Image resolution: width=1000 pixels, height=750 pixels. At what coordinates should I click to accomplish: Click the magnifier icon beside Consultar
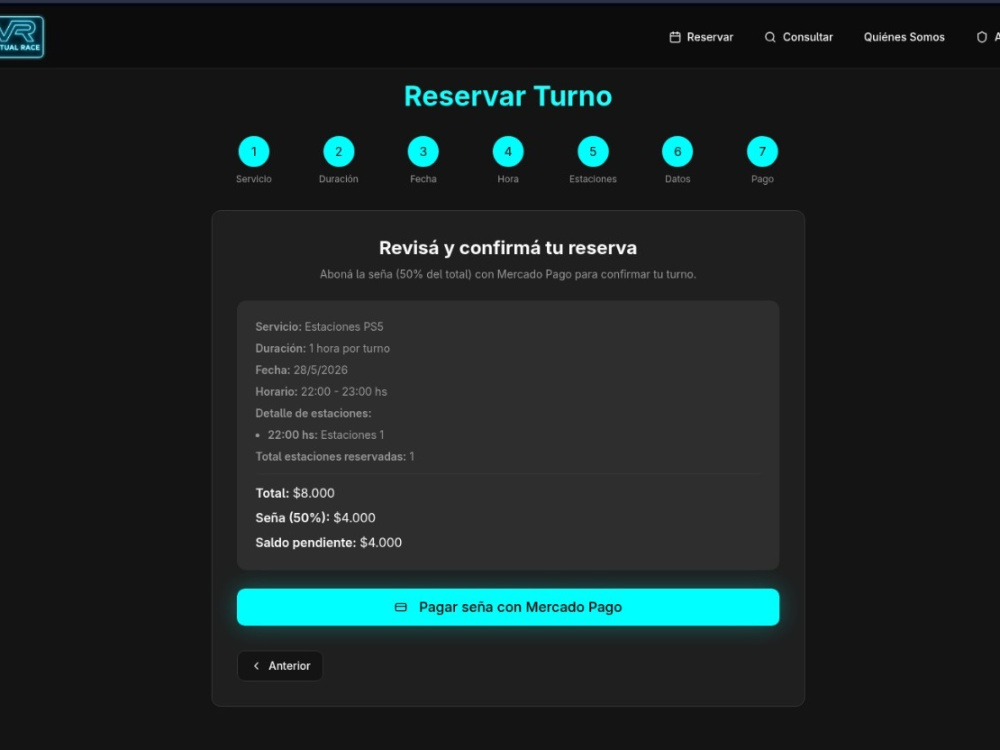[x=770, y=37]
